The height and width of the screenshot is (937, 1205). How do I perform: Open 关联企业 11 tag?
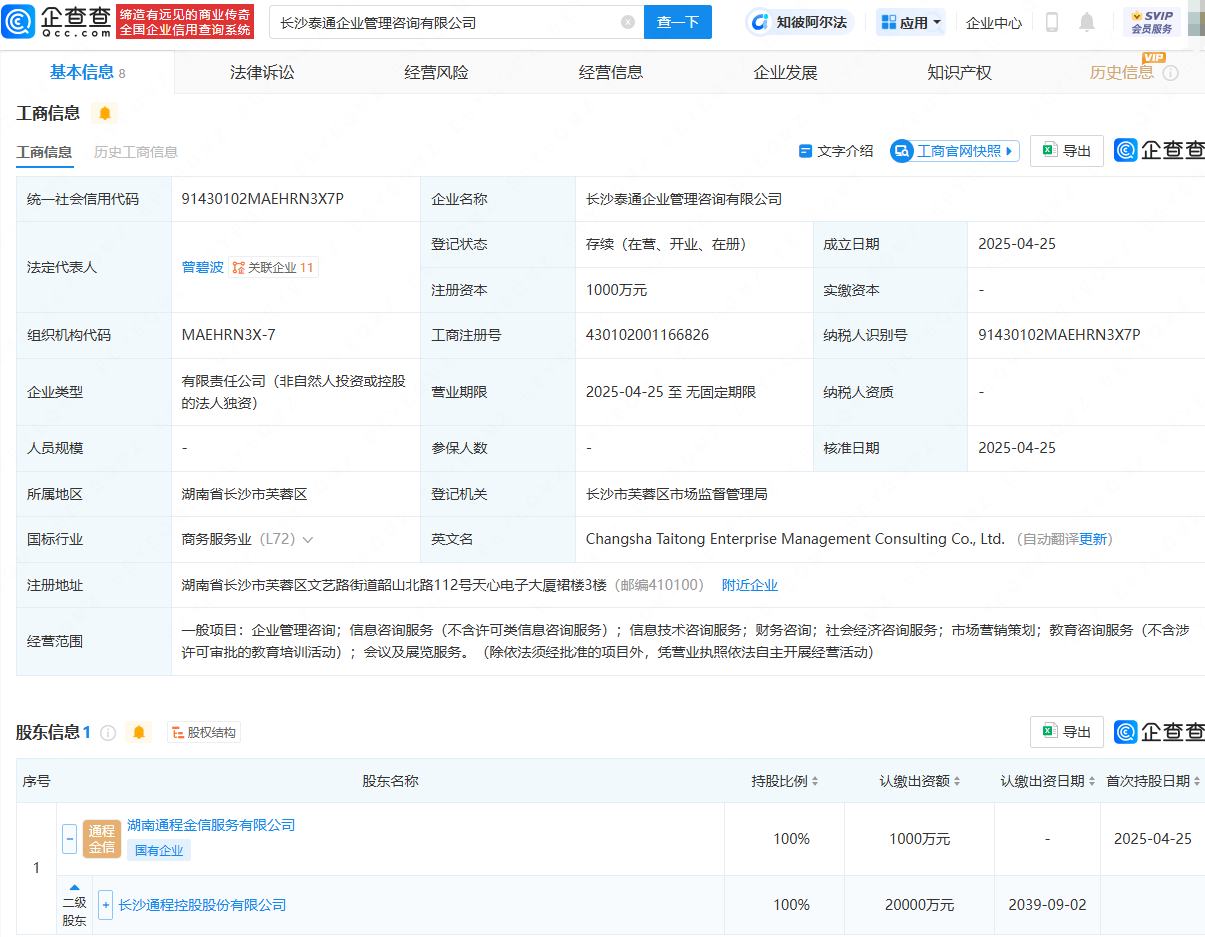coord(273,267)
